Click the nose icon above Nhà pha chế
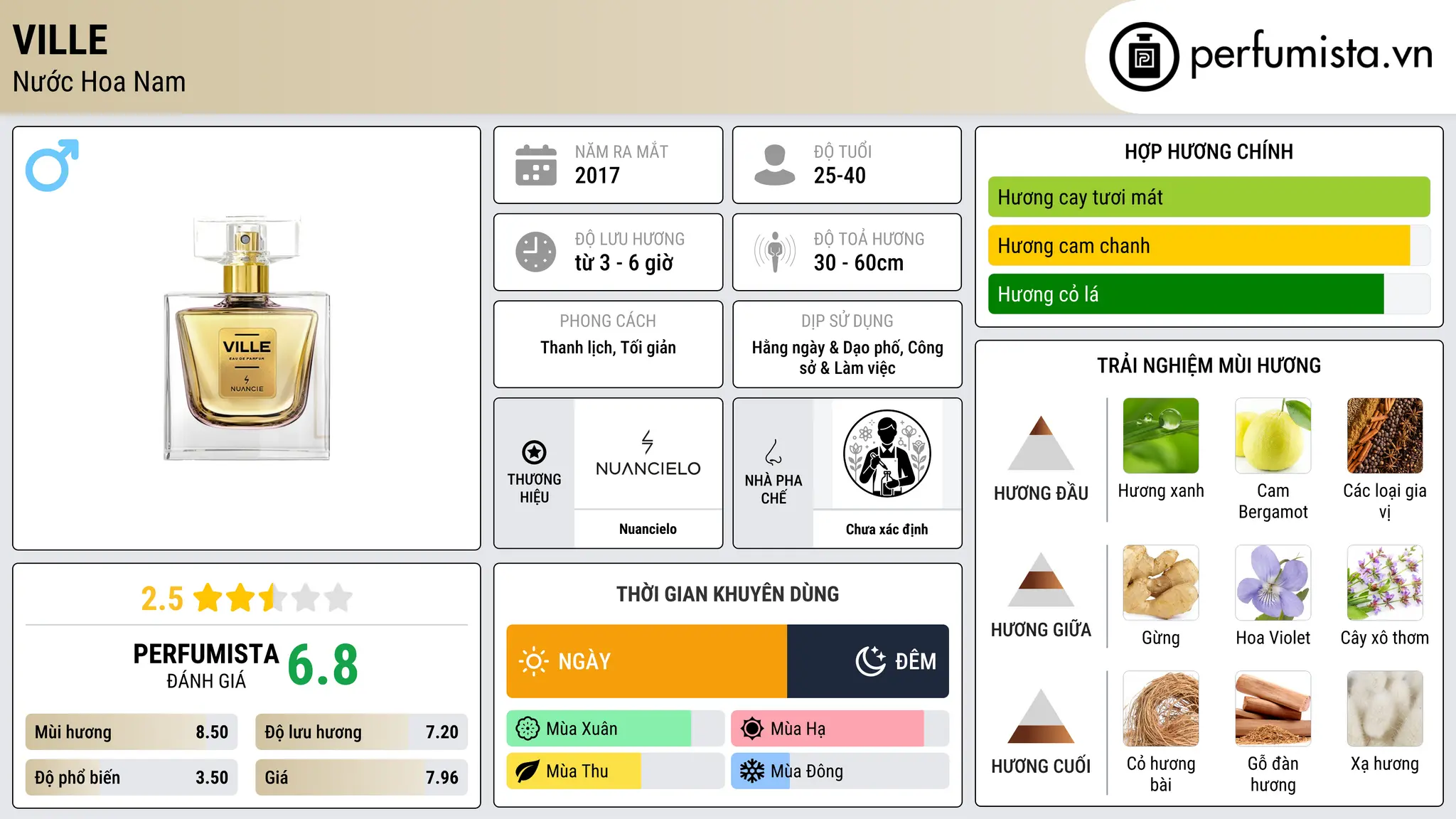The height and width of the screenshot is (819, 1456). click(x=773, y=452)
